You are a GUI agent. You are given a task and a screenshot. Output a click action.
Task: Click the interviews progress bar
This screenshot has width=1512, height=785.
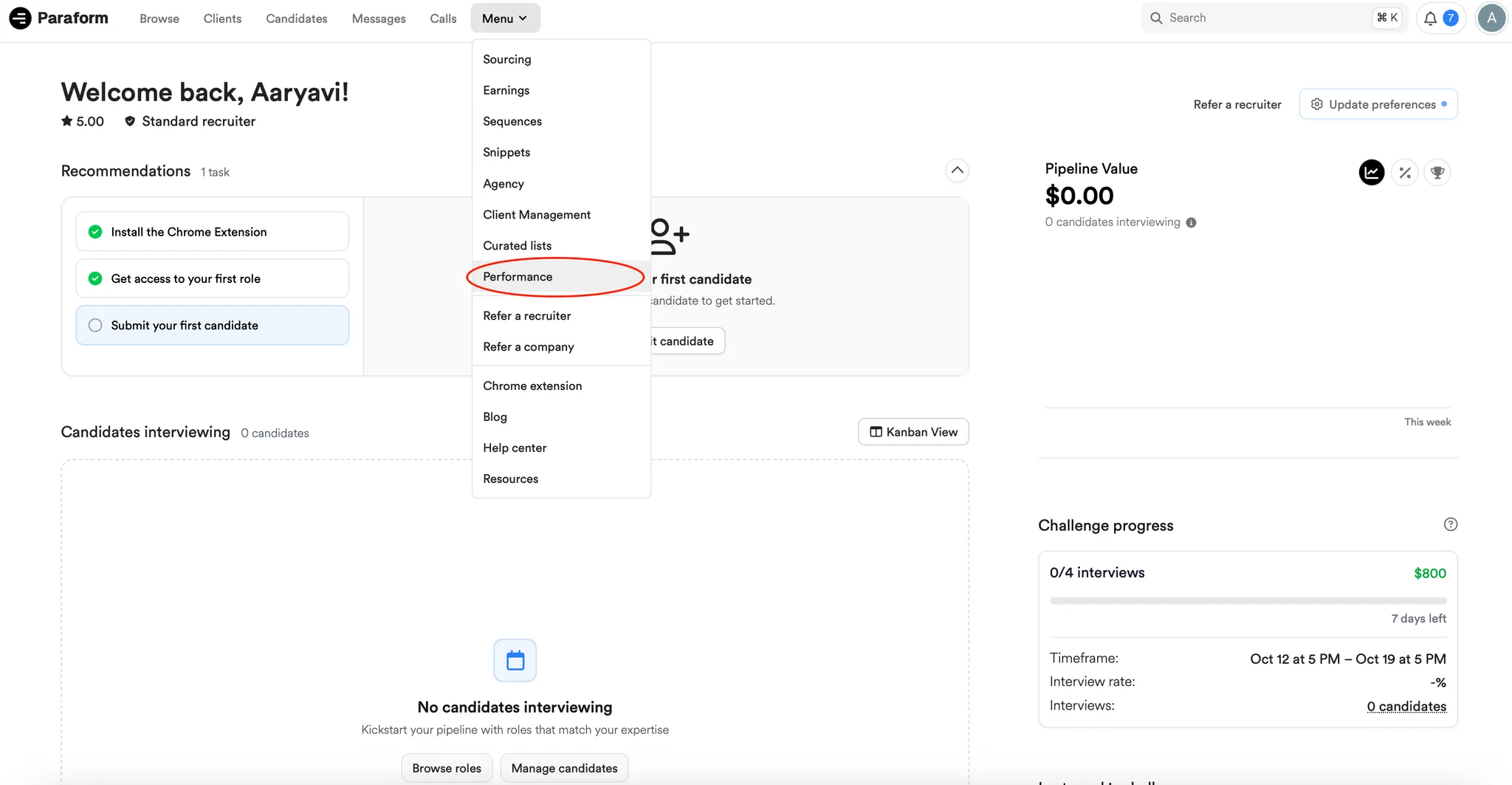[x=1248, y=601]
